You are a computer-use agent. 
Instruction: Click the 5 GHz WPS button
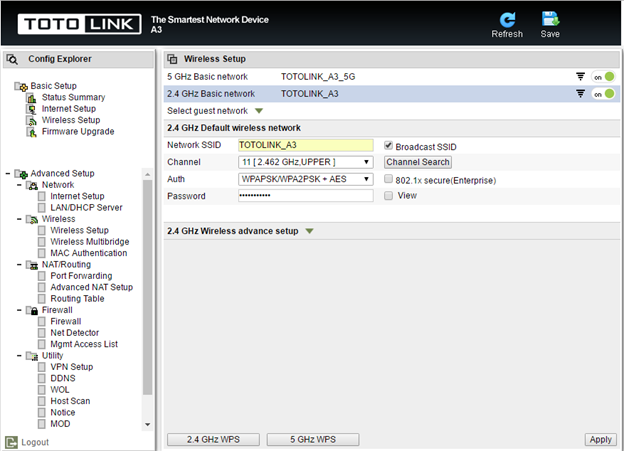pyautogui.click(x=313, y=440)
